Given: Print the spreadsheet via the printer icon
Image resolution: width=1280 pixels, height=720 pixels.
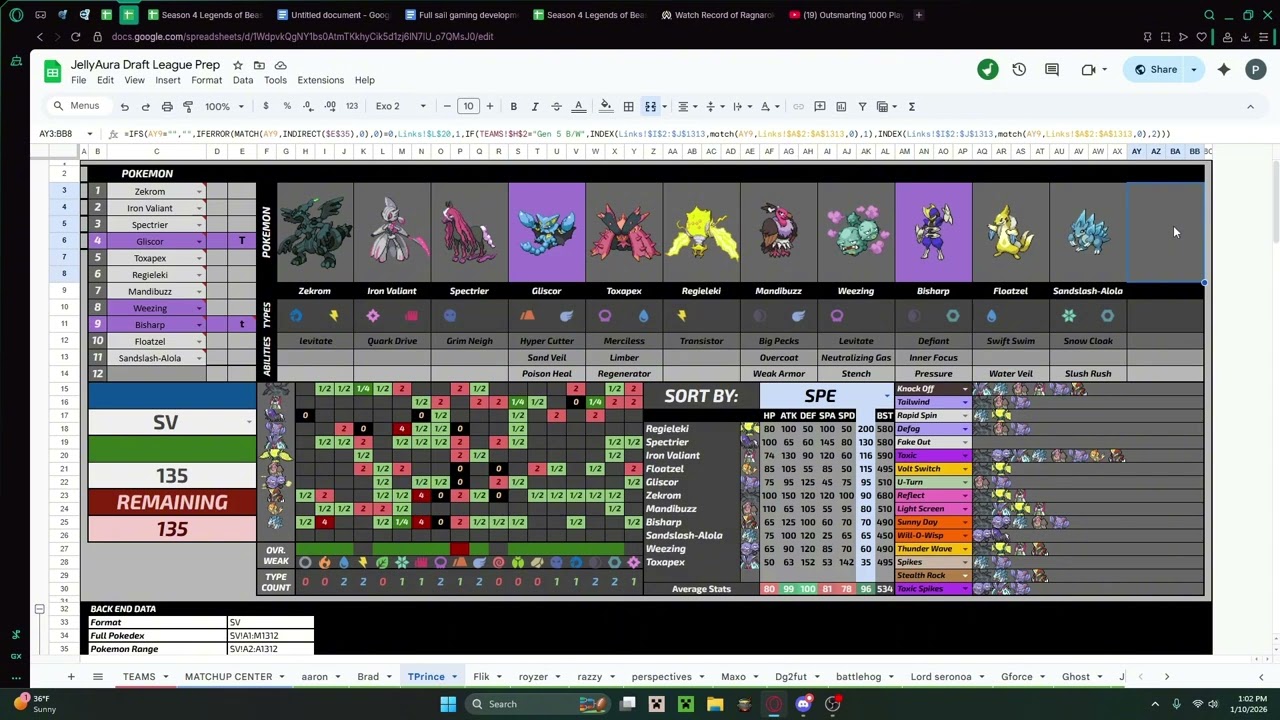Looking at the screenshot, I should [x=167, y=106].
